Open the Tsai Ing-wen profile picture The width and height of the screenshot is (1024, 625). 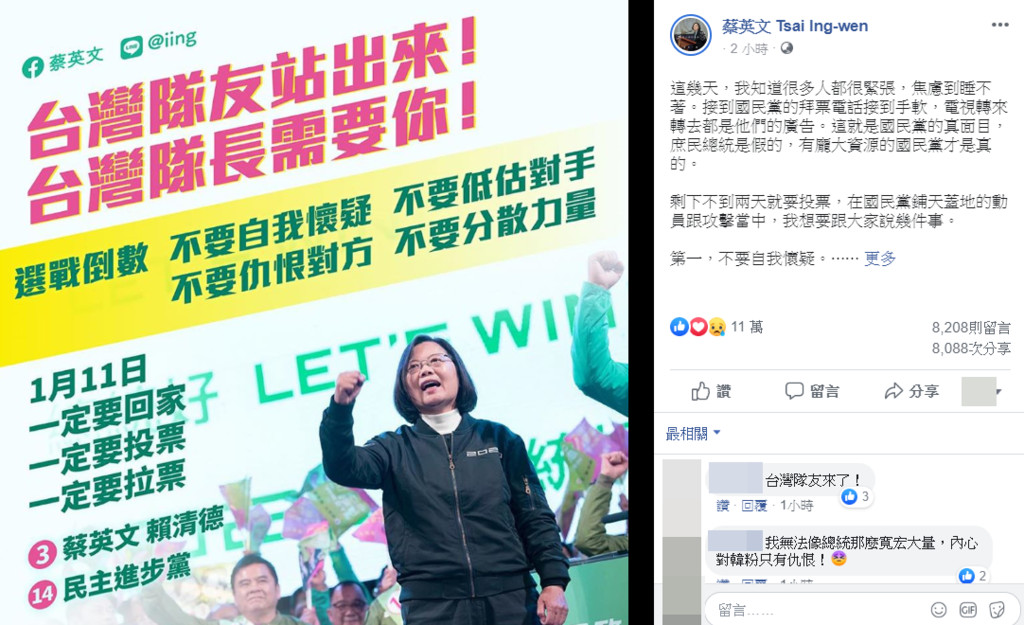pos(691,35)
